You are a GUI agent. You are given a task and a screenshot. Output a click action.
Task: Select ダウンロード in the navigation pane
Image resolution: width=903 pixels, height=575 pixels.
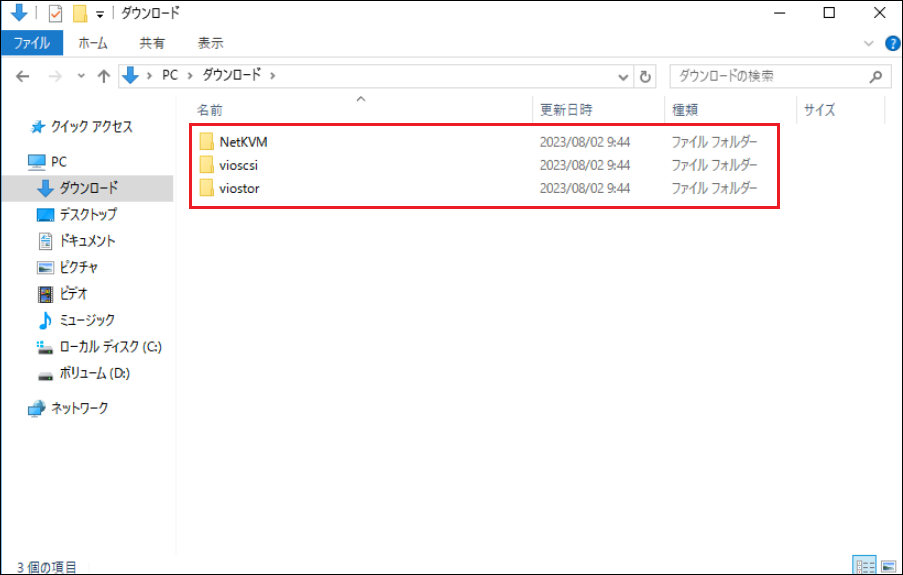[x=89, y=188]
